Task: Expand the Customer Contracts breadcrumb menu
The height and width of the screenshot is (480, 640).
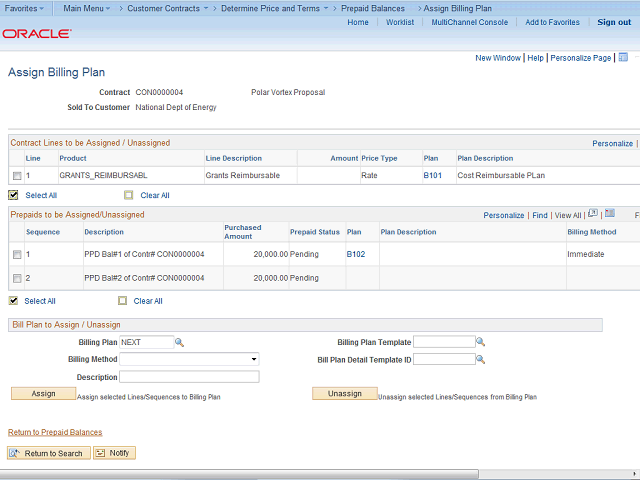Action: (x=168, y=8)
